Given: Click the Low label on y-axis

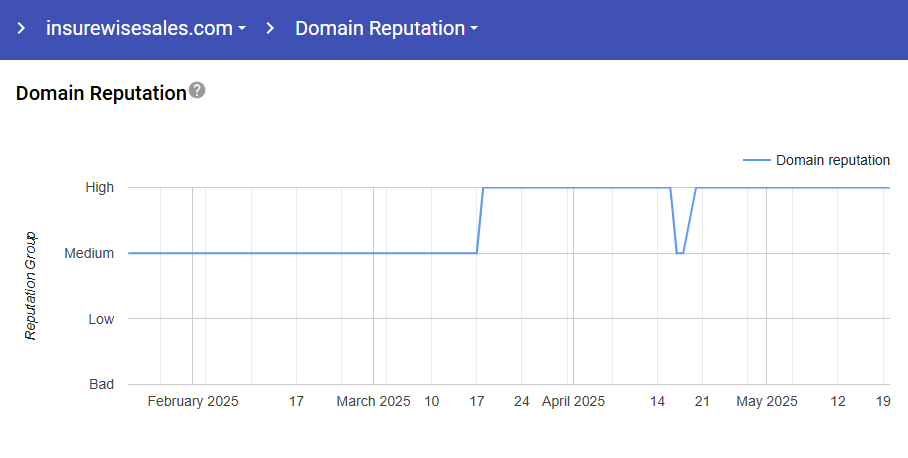Looking at the screenshot, I should [100, 319].
